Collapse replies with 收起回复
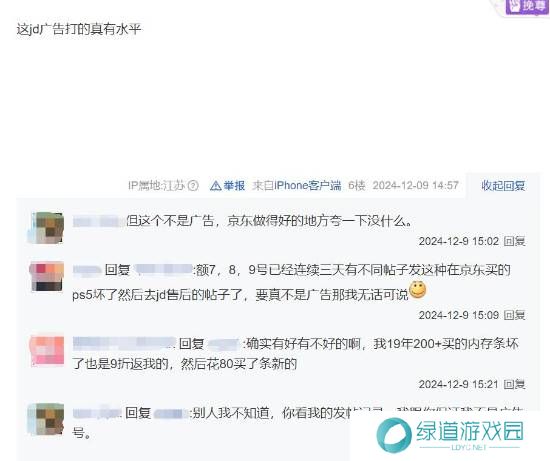 [503, 186]
